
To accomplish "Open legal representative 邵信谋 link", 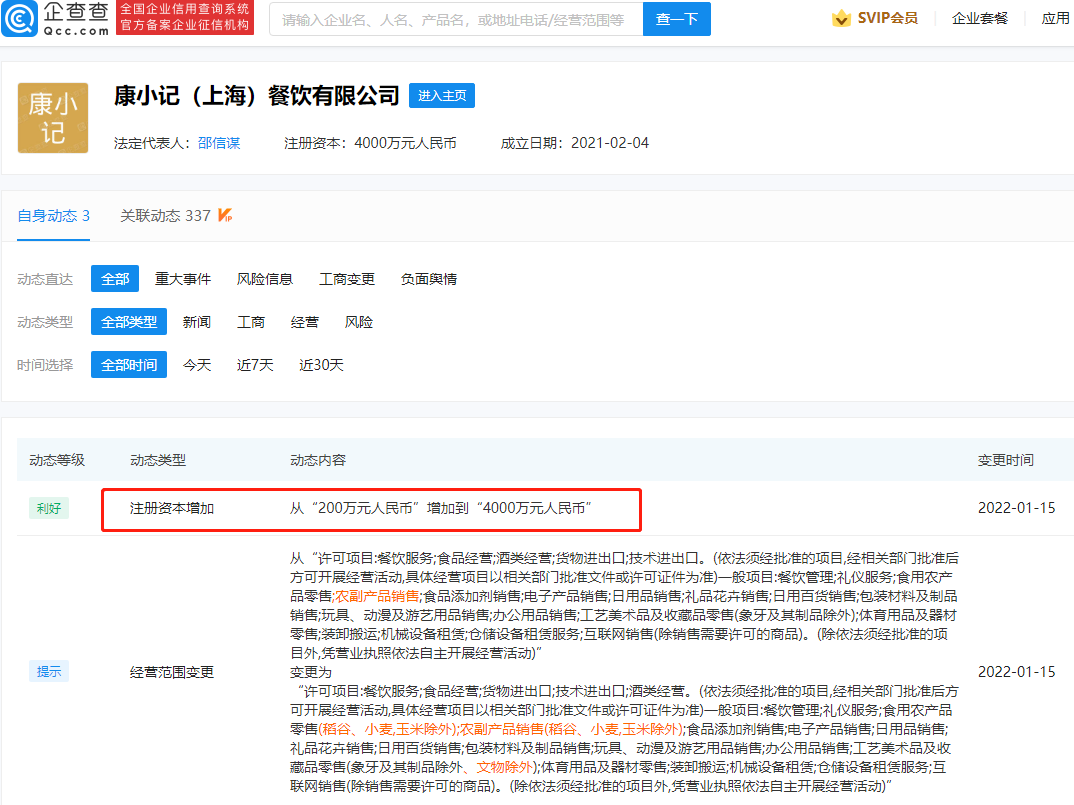I will tap(218, 143).
